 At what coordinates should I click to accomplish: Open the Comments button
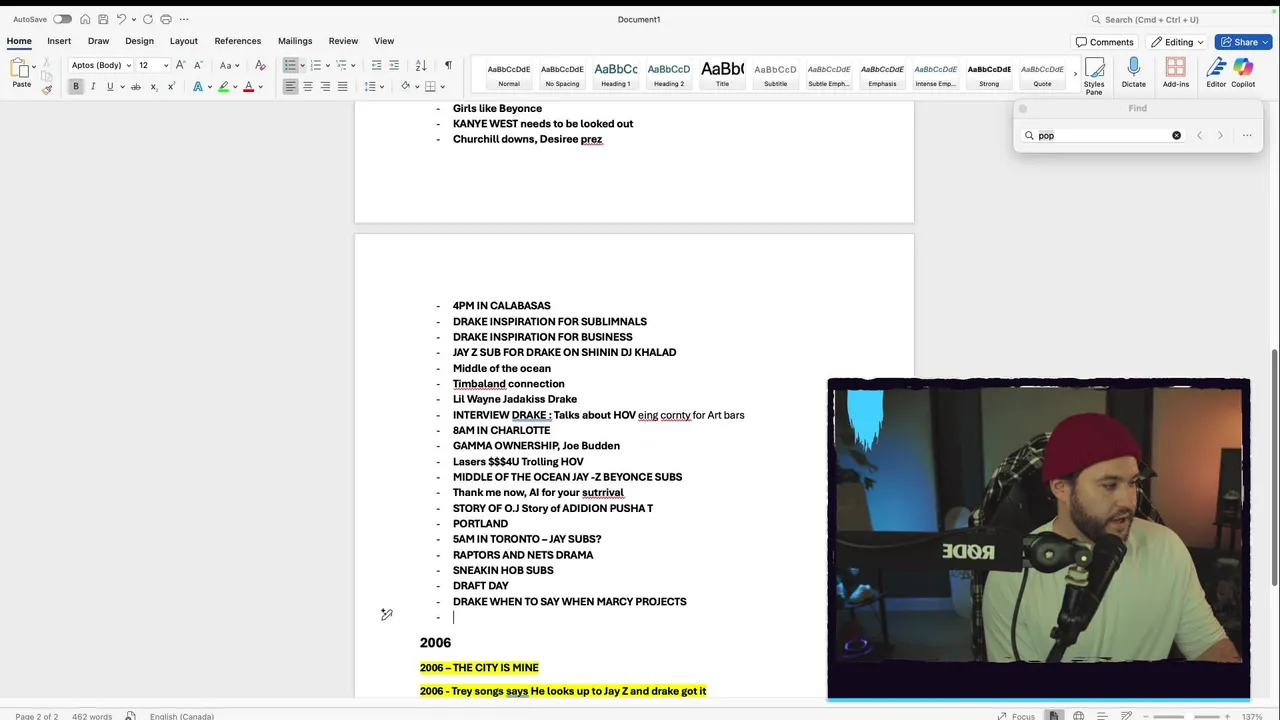click(1105, 42)
